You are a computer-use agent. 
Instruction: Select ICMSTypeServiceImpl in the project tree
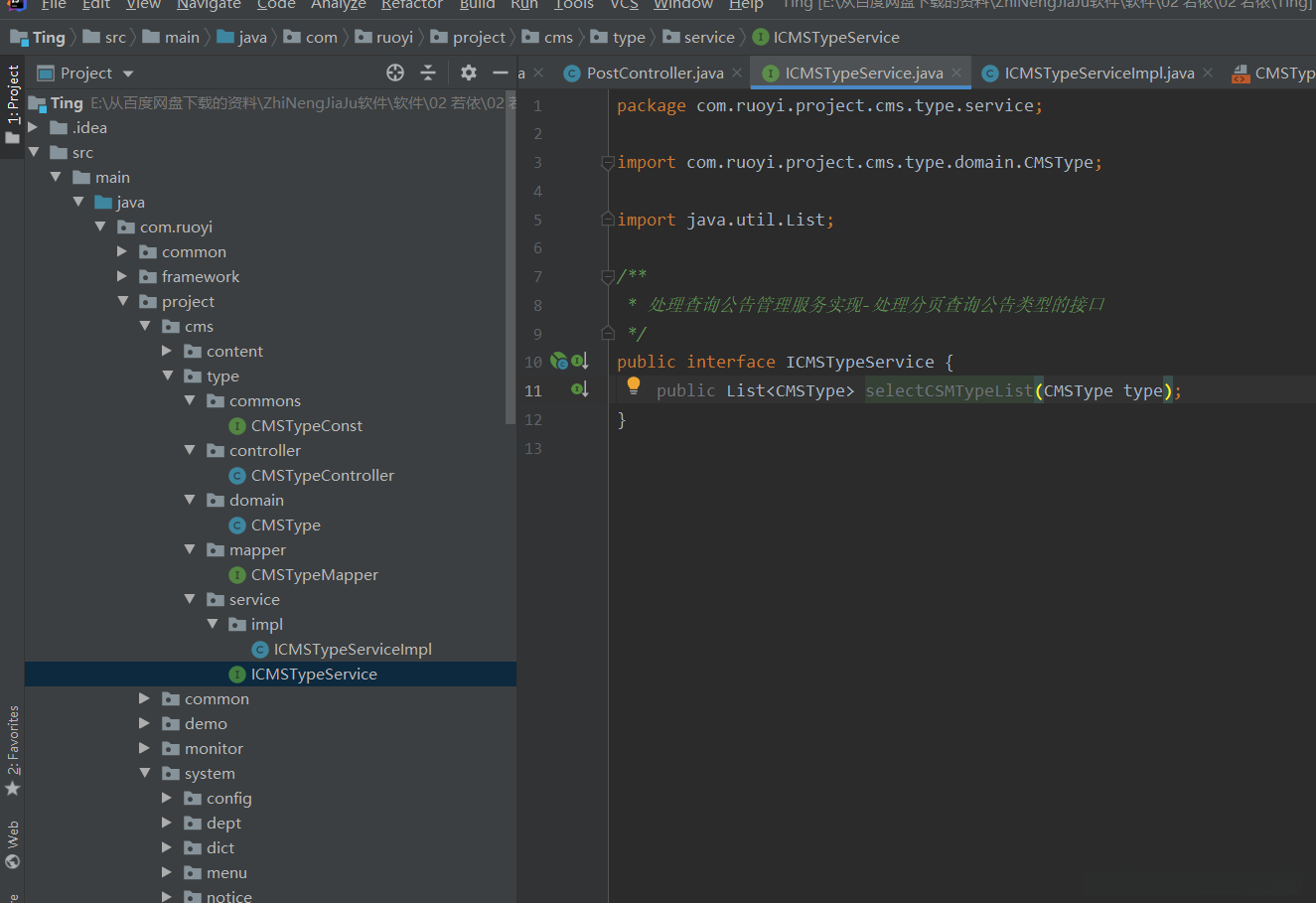coord(352,649)
